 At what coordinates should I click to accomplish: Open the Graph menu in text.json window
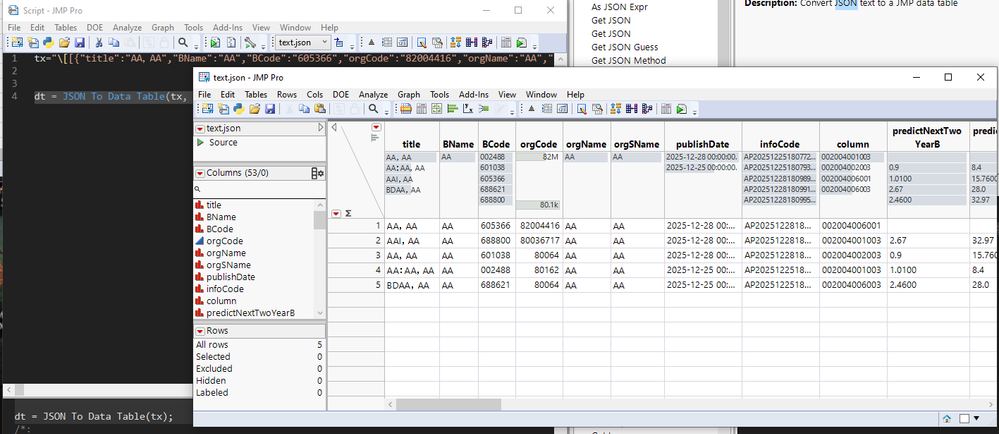click(409, 94)
